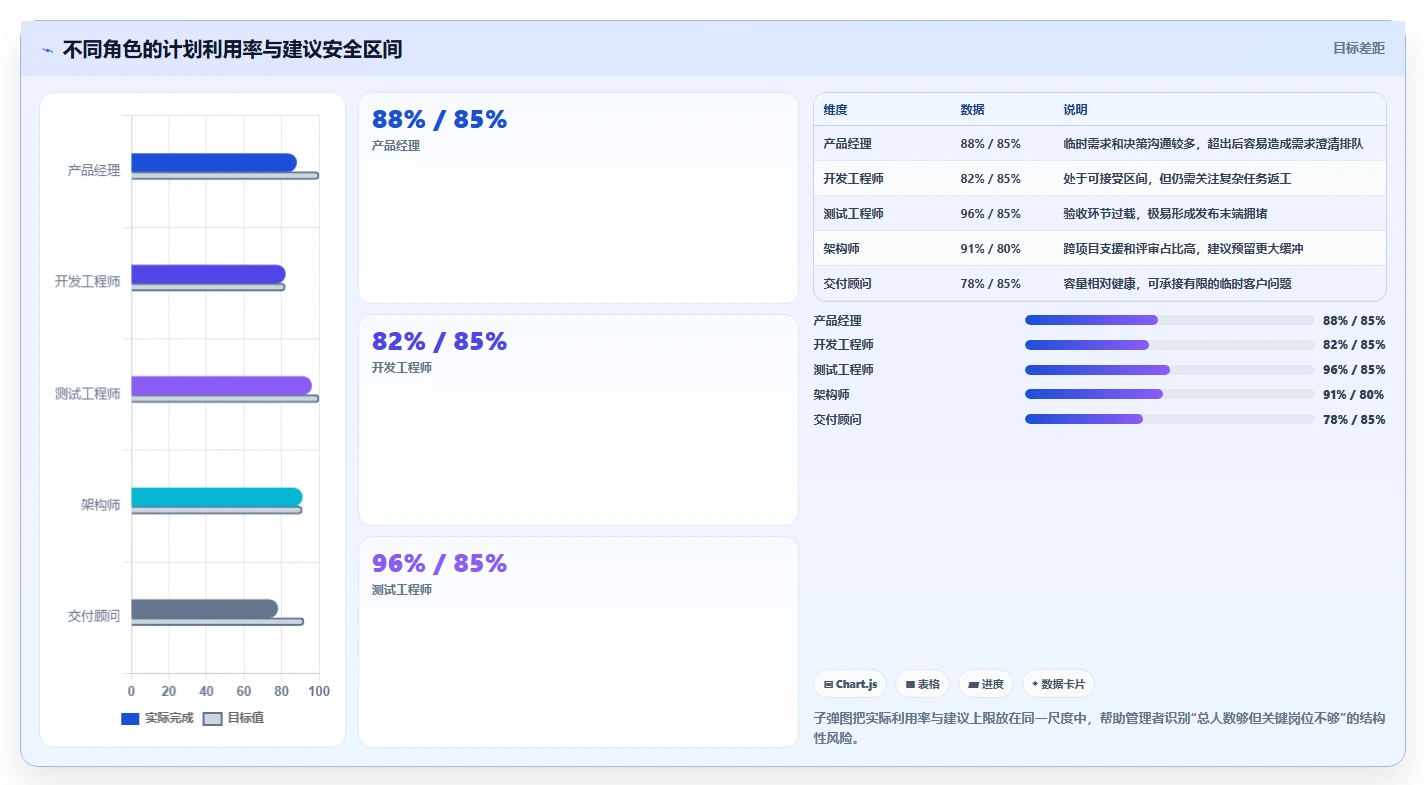
Task: Open the 88% / 85% 产品经理 data card
Action: coord(578,198)
